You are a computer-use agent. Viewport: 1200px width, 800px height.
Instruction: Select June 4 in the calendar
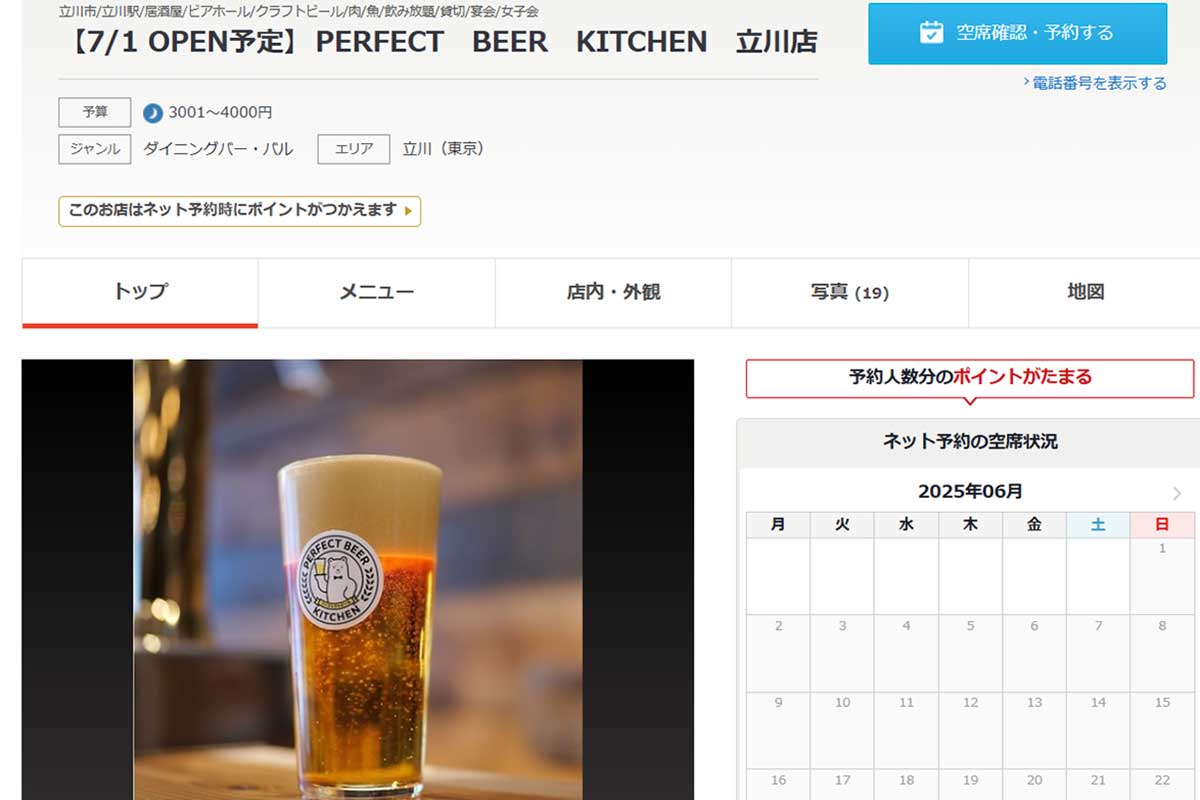(906, 653)
